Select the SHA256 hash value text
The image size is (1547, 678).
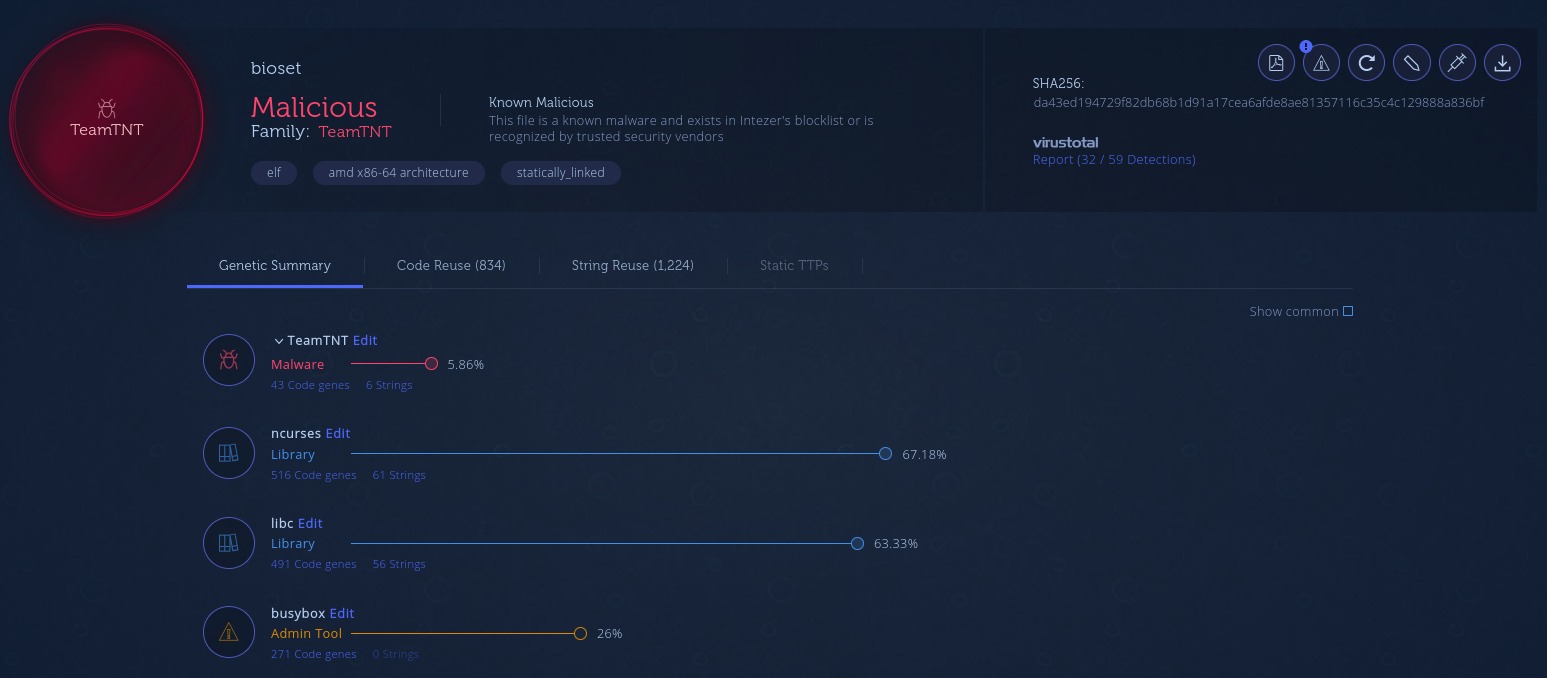click(x=1259, y=102)
